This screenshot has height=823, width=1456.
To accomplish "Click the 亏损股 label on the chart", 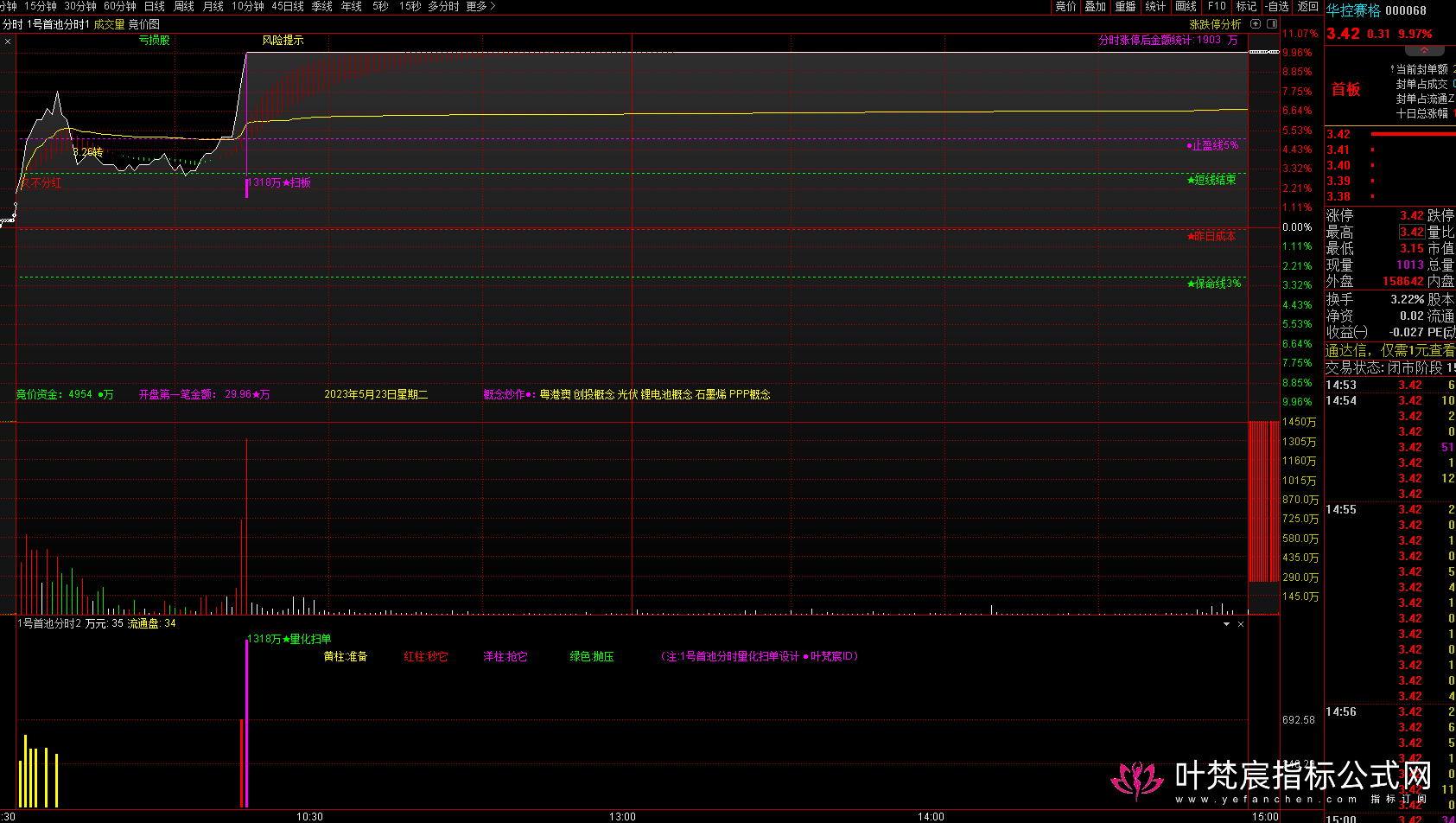I will [155, 40].
